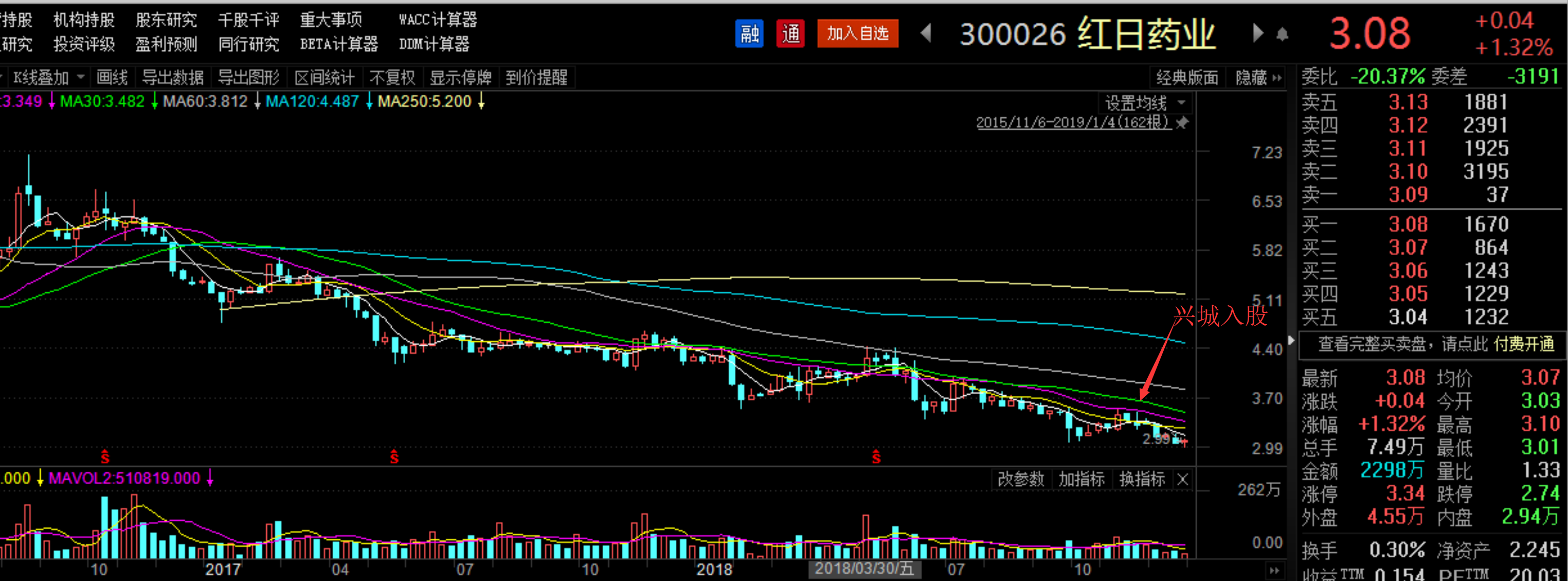Toggle 不复权 price adjustment mode

[392, 78]
